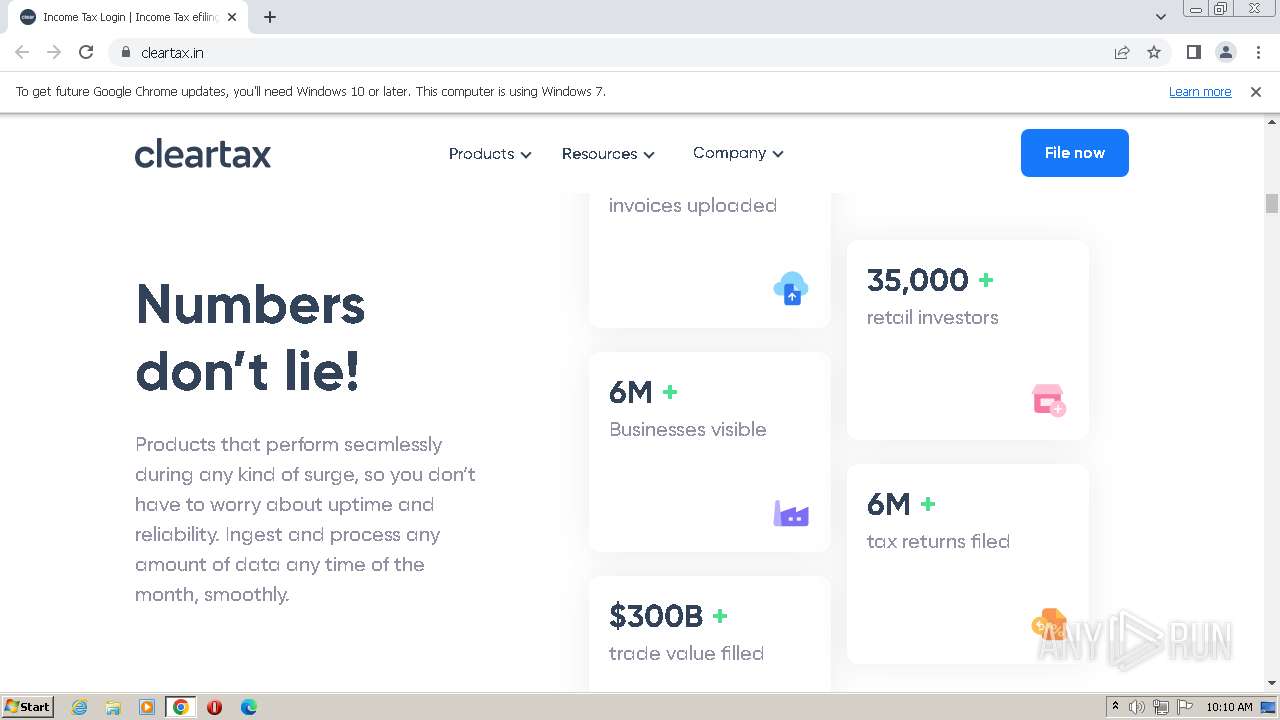1280x720 pixels.
Task: Dismiss the Chrome update notification bar
Action: coord(1256,91)
